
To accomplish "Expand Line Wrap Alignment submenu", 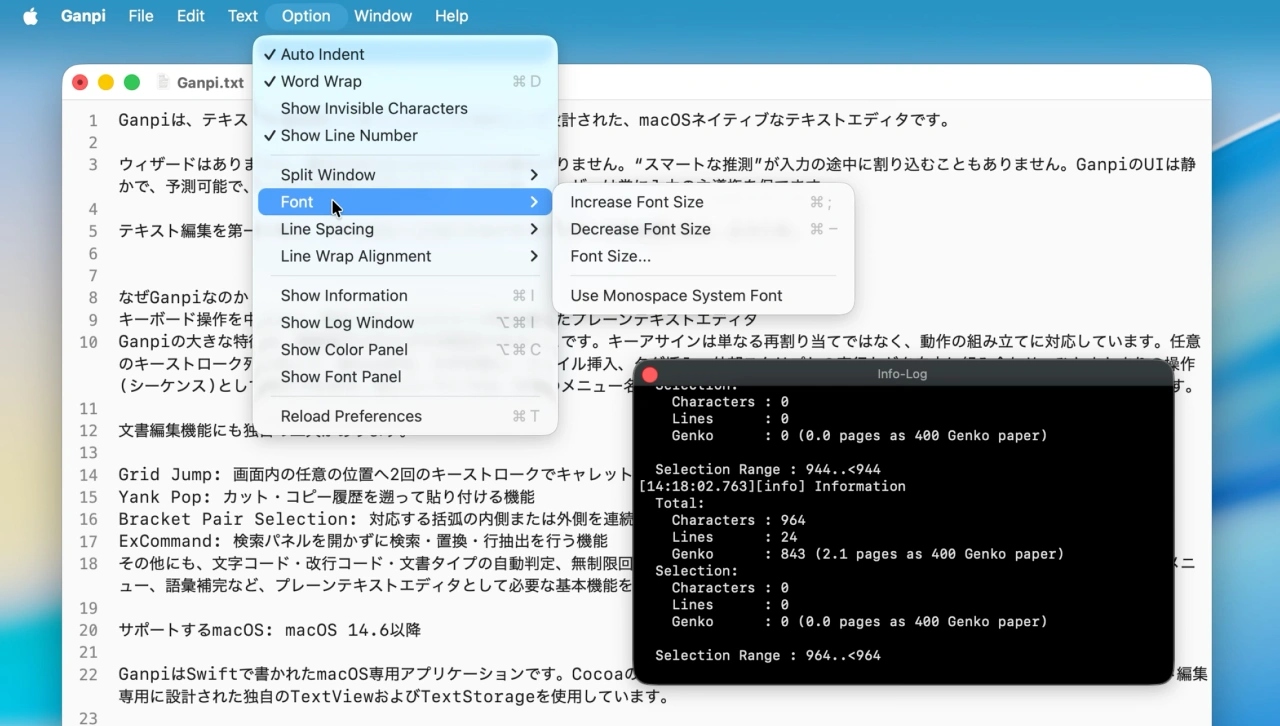I will click(x=405, y=256).
